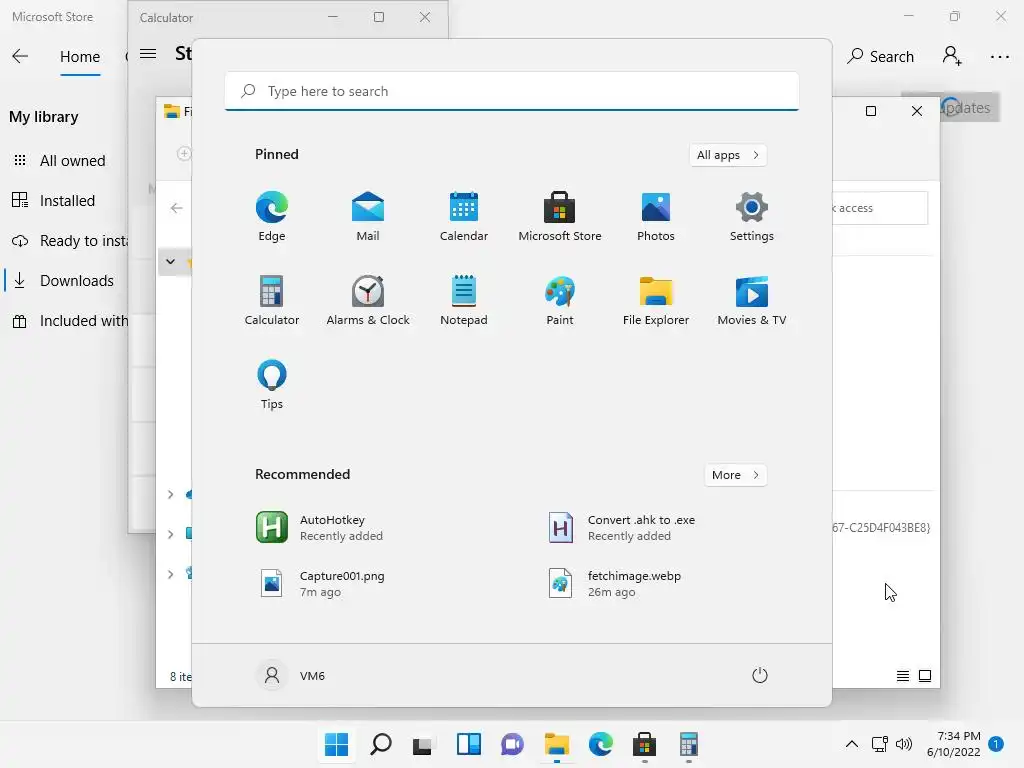
Task: Open Included with device list in Store
Action: 65,321
